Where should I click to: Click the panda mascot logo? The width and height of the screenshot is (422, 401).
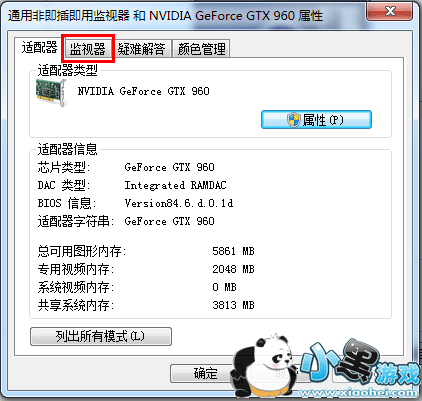tap(265, 366)
